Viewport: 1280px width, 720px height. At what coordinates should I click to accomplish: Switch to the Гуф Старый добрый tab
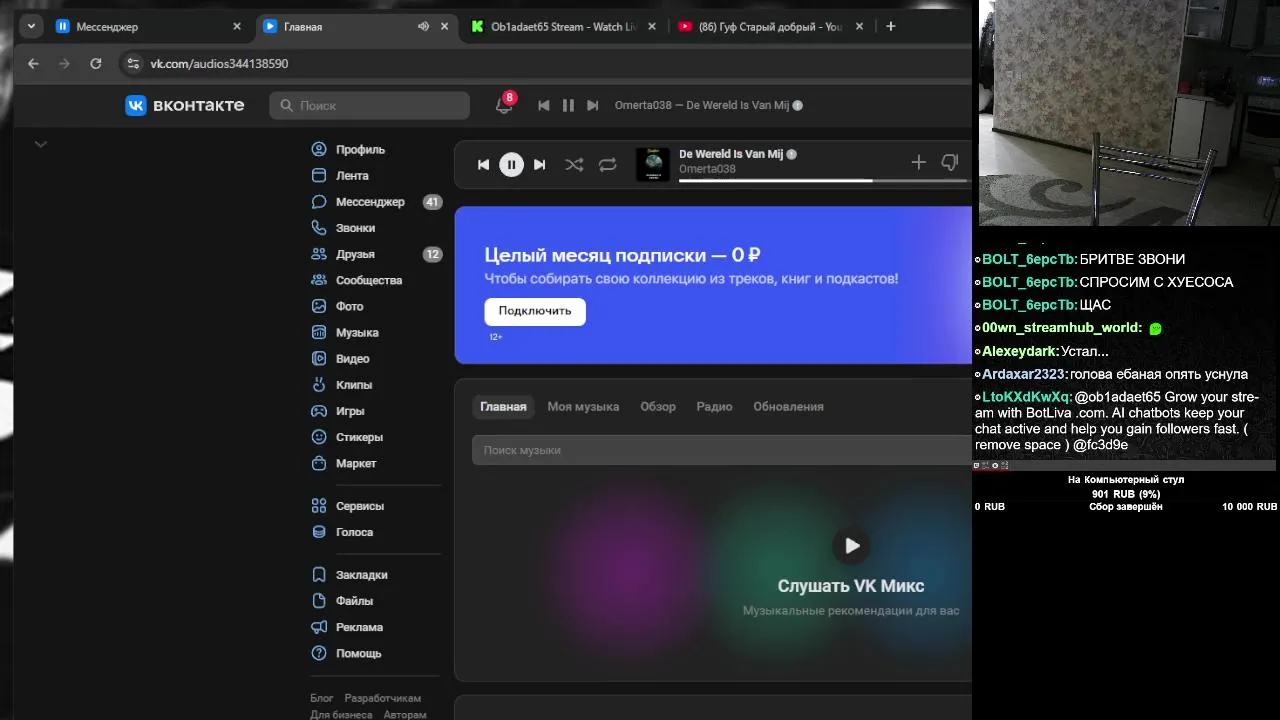point(770,27)
